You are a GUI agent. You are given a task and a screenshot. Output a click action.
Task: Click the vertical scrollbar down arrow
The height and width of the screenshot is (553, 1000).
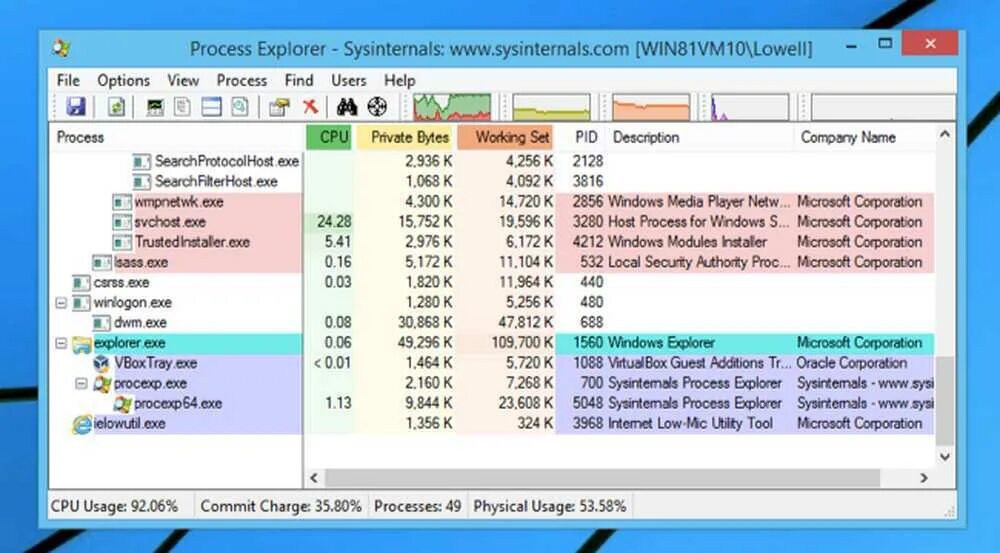pos(945,457)
